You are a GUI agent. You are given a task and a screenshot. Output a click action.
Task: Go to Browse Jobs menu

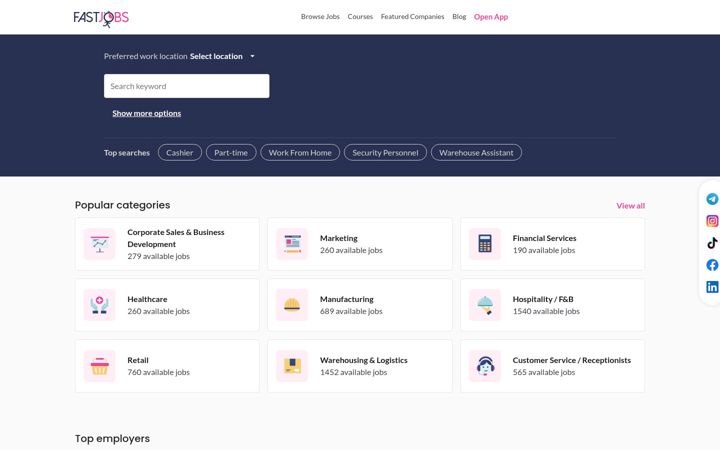(x=320, y=17)
